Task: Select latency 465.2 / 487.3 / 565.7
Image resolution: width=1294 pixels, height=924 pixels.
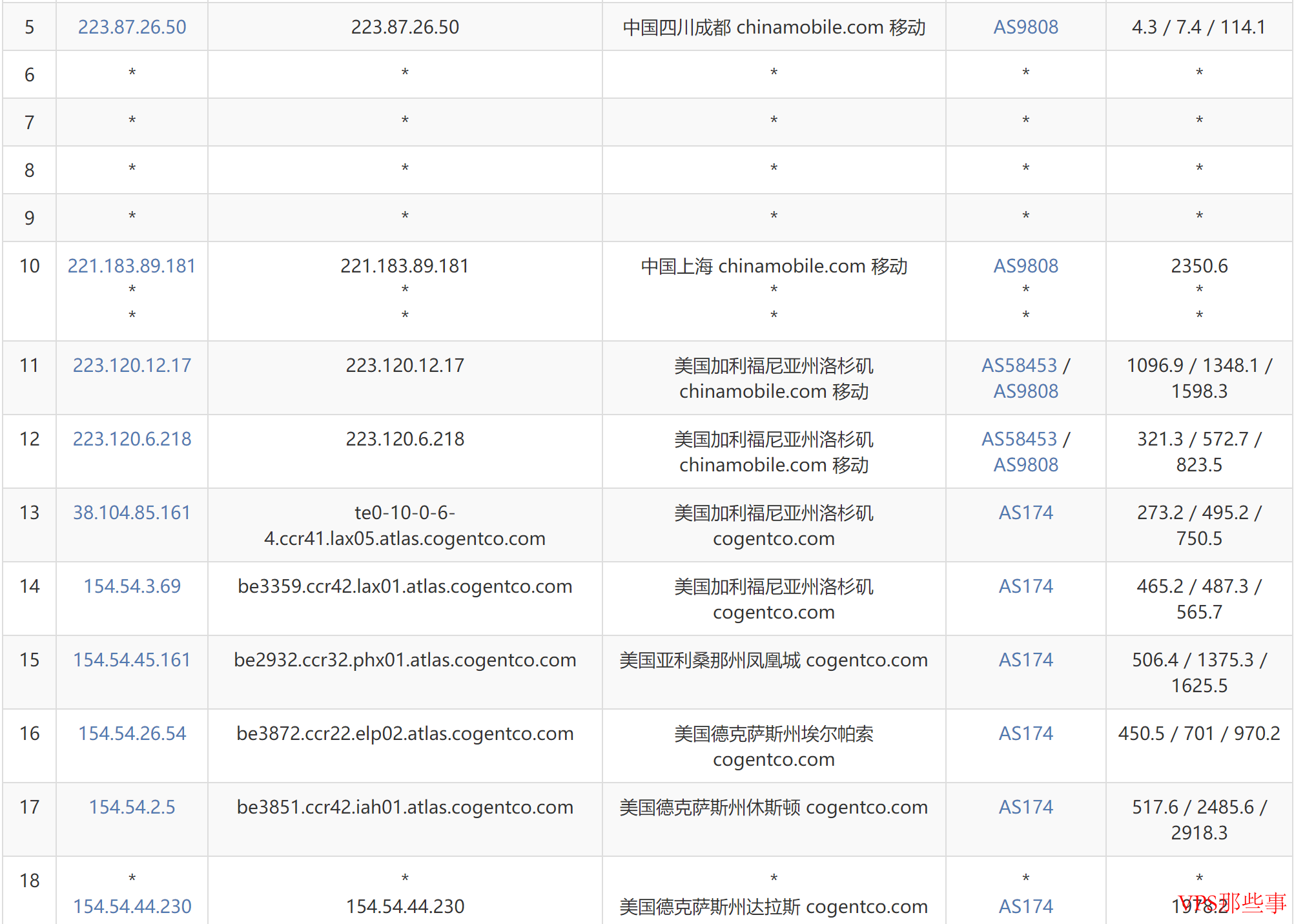Action: click(1199, 599)
